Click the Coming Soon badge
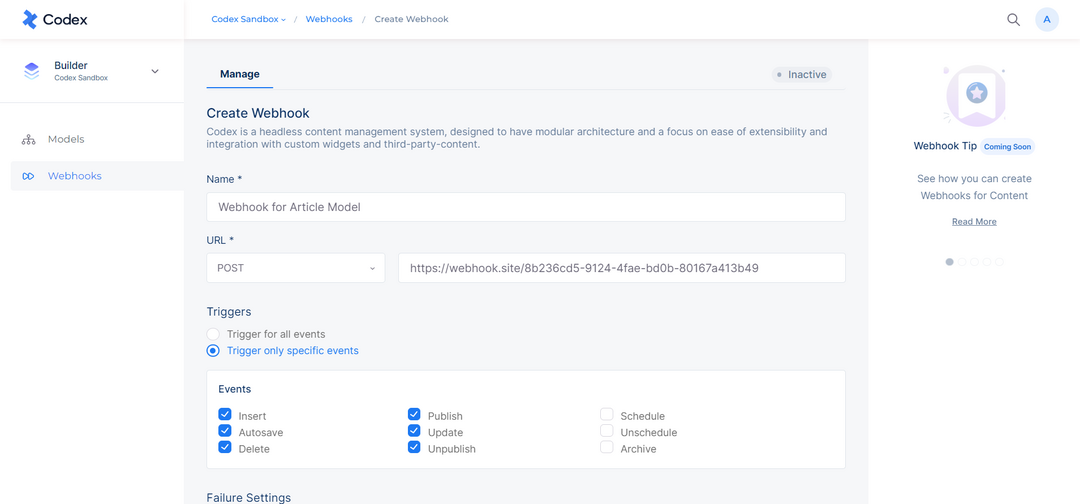The height and width of the screenshot is (504, 1080). [x=1007, y=147]
